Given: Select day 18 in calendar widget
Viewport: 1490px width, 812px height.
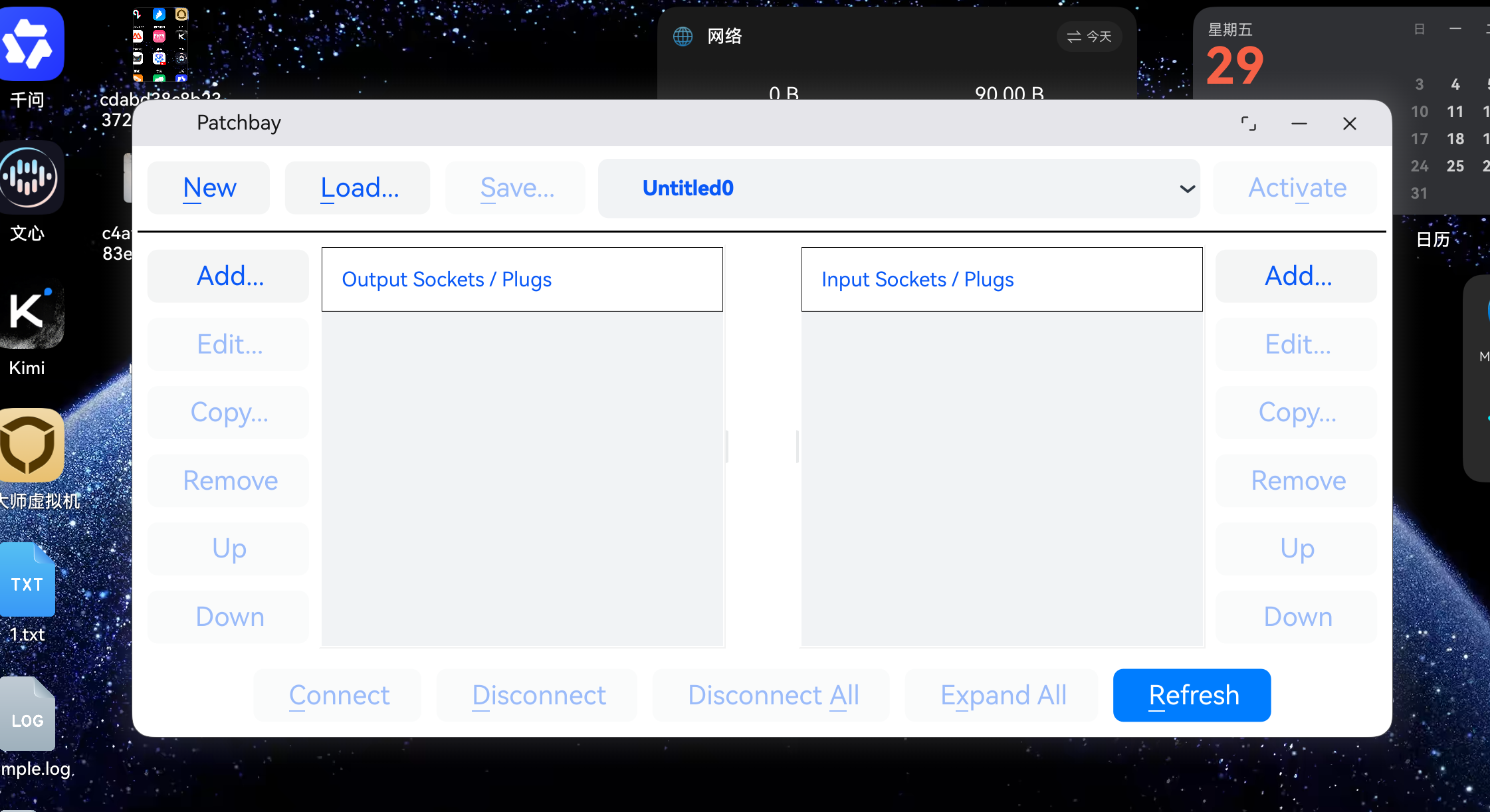Looking at the screenshot, I should point(1455,139).
